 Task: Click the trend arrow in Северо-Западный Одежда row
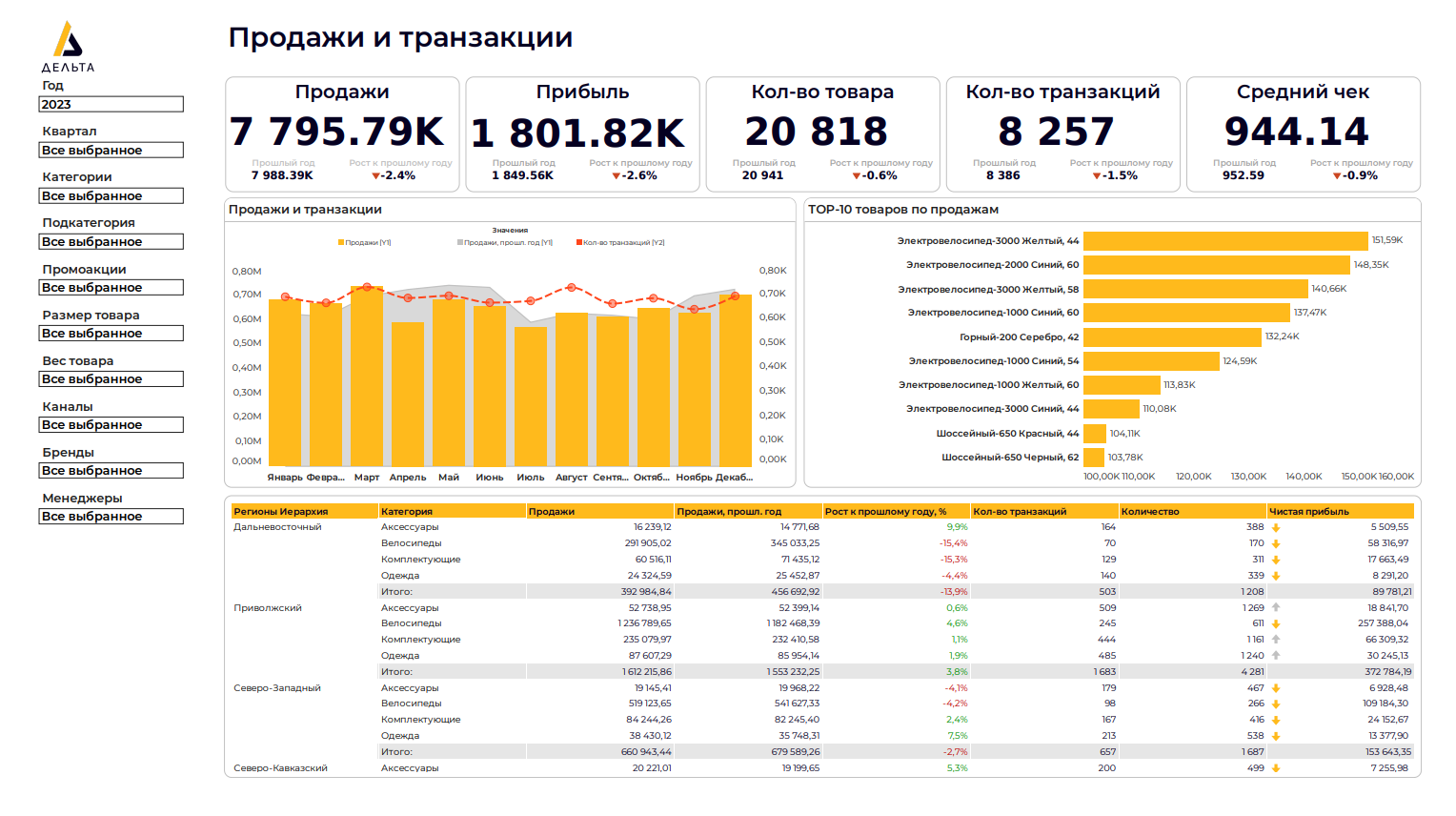(x=1276, y=736)
